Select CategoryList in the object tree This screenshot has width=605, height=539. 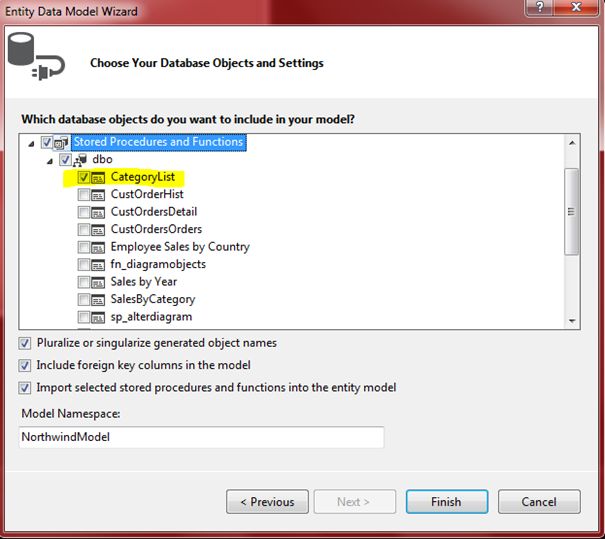143,177
